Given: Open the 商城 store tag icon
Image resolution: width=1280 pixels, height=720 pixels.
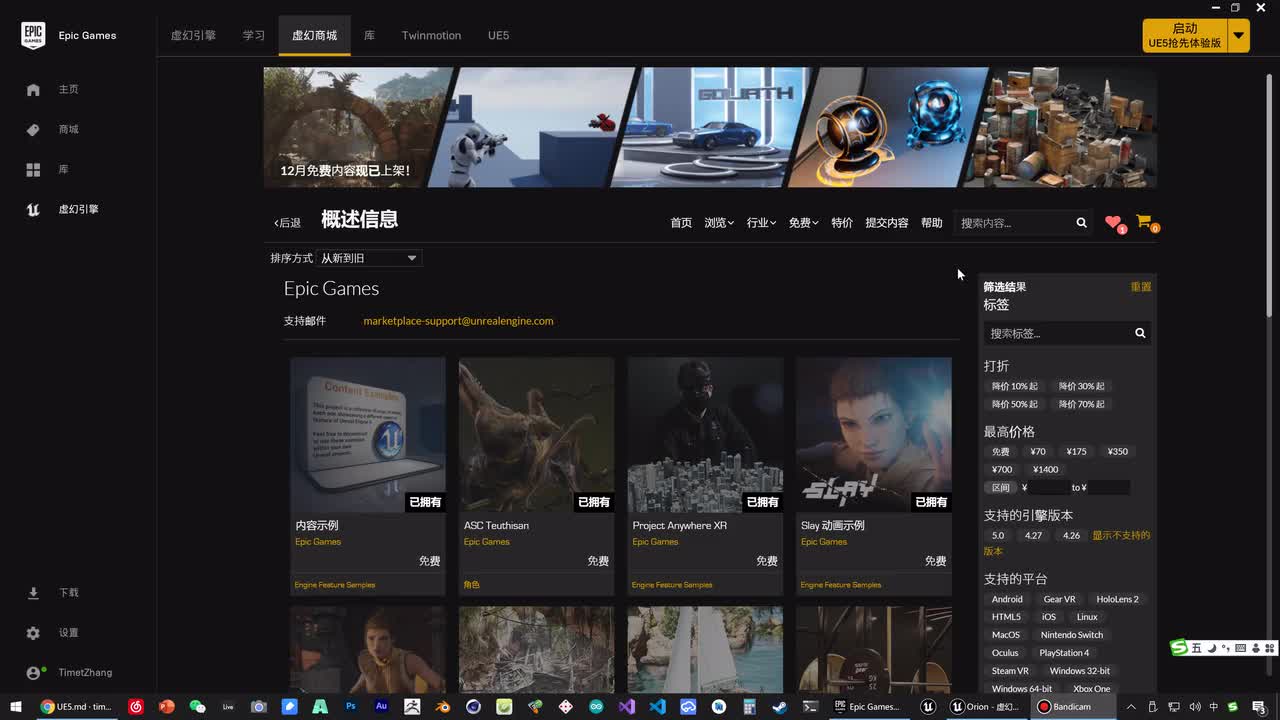Looking at the screenshot, I should [33, 130].
